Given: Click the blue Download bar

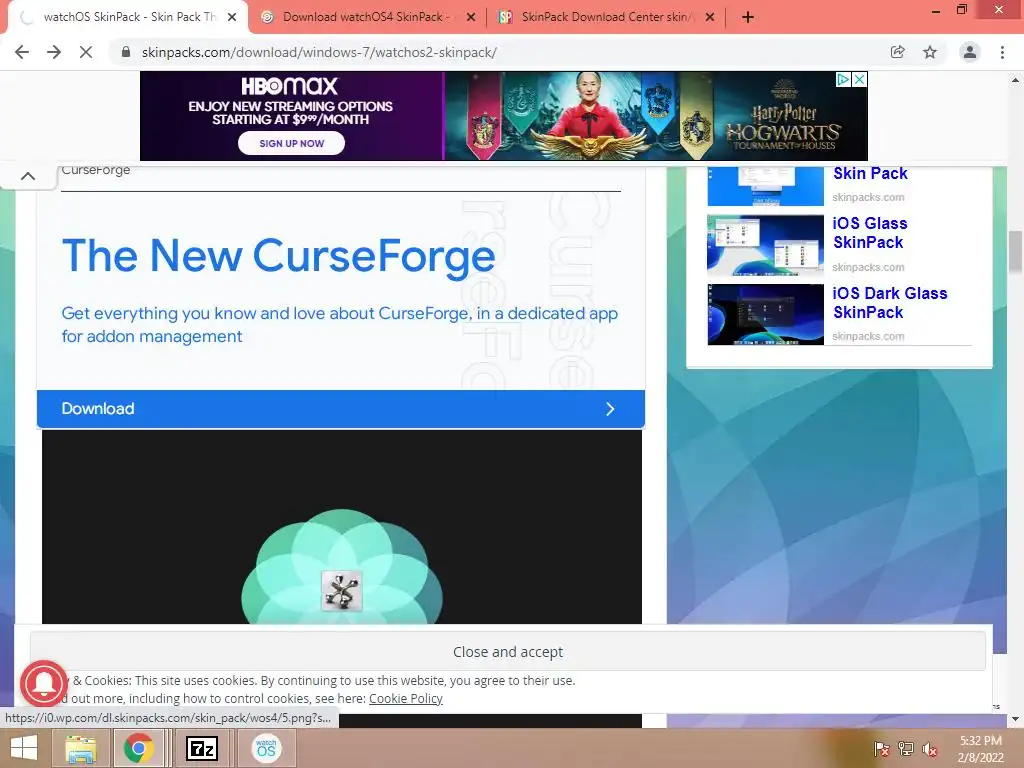Looking at the screenshot, I should (341, 409).
